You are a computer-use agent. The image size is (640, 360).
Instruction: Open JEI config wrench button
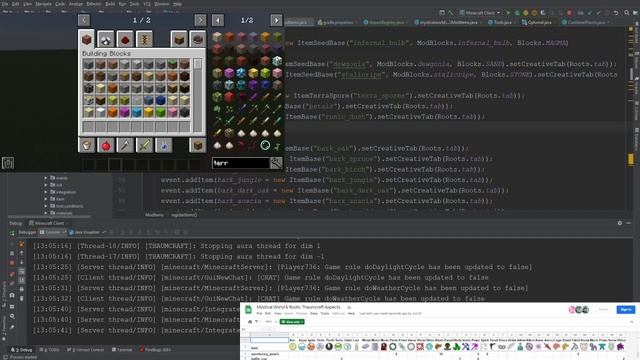[x=276, y=163]
